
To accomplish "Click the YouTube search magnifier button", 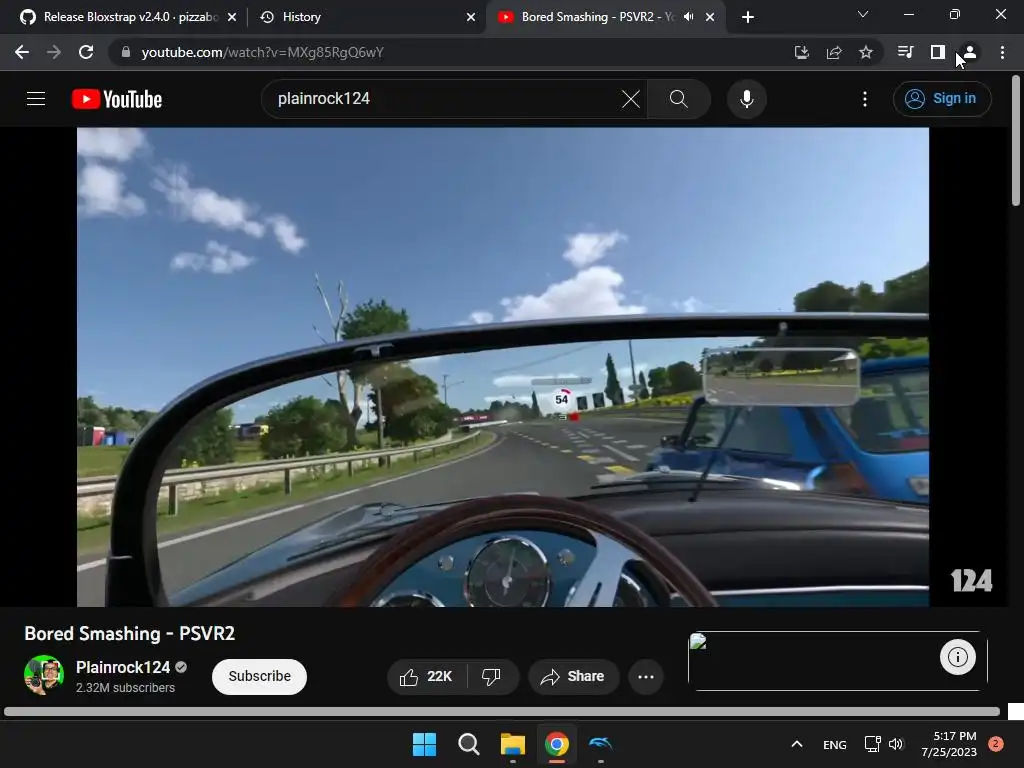I will point(679,99).
